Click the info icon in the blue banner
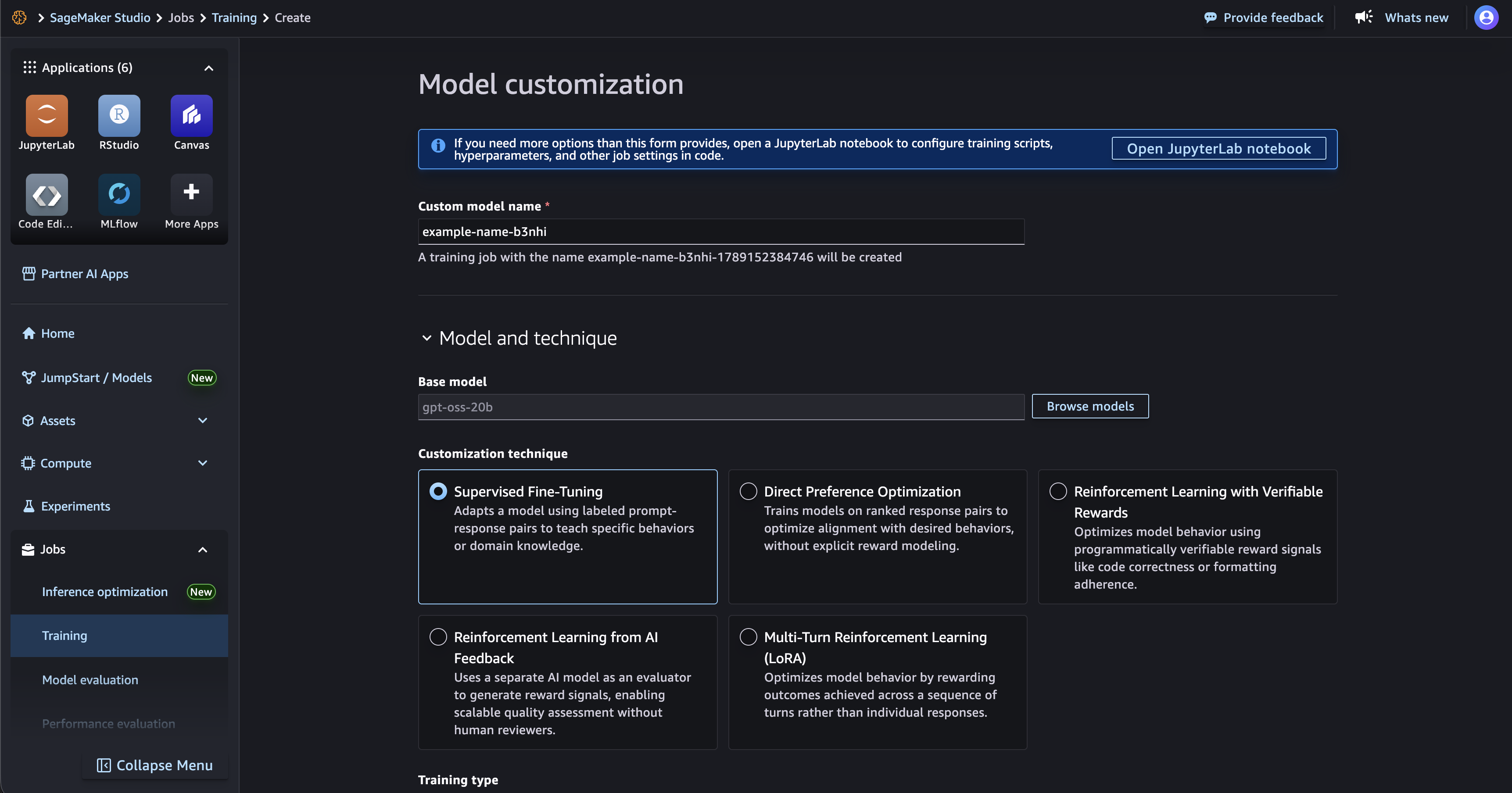 point(438,146)
